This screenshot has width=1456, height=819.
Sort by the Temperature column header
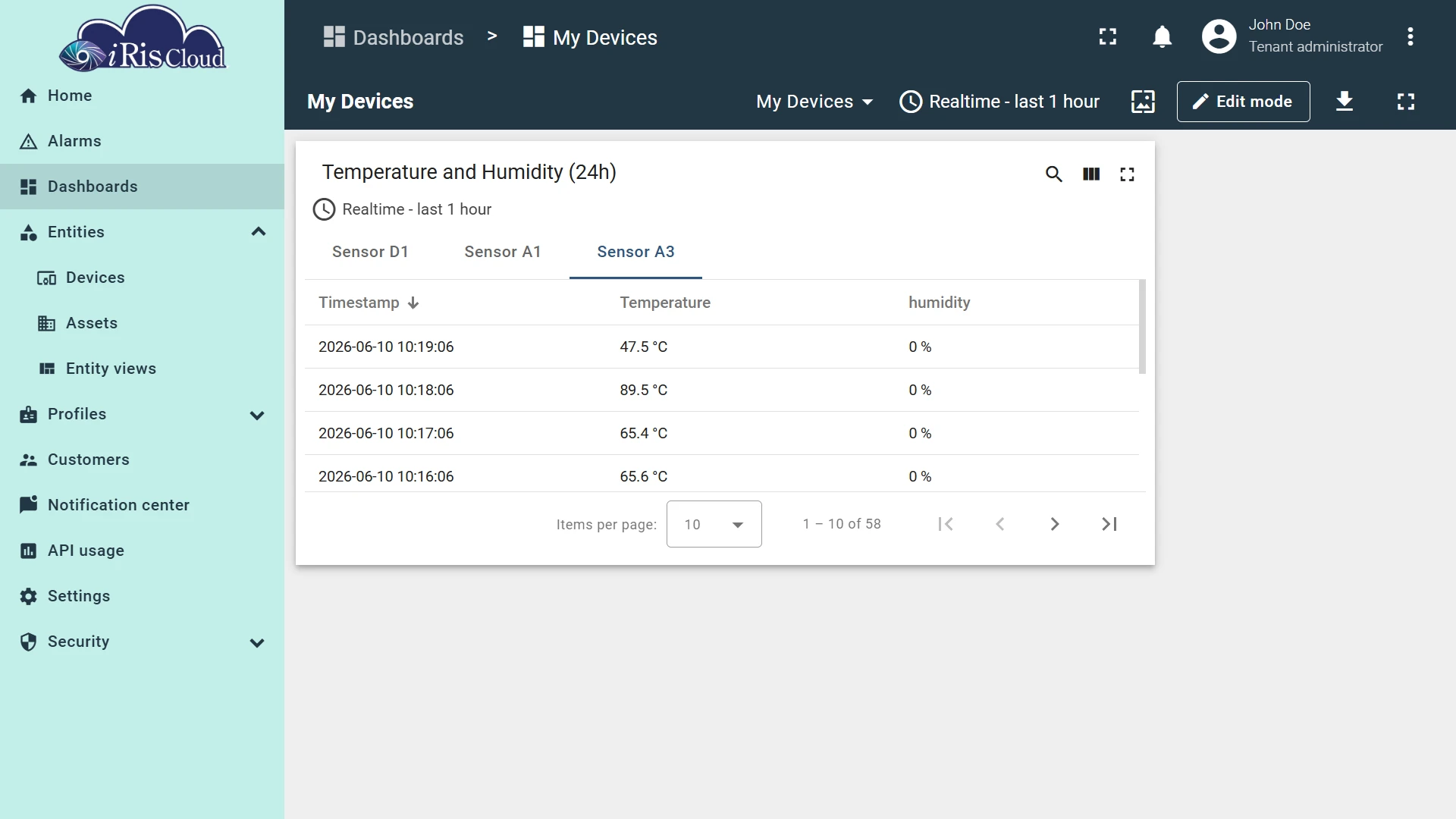(x=665, y=303)
